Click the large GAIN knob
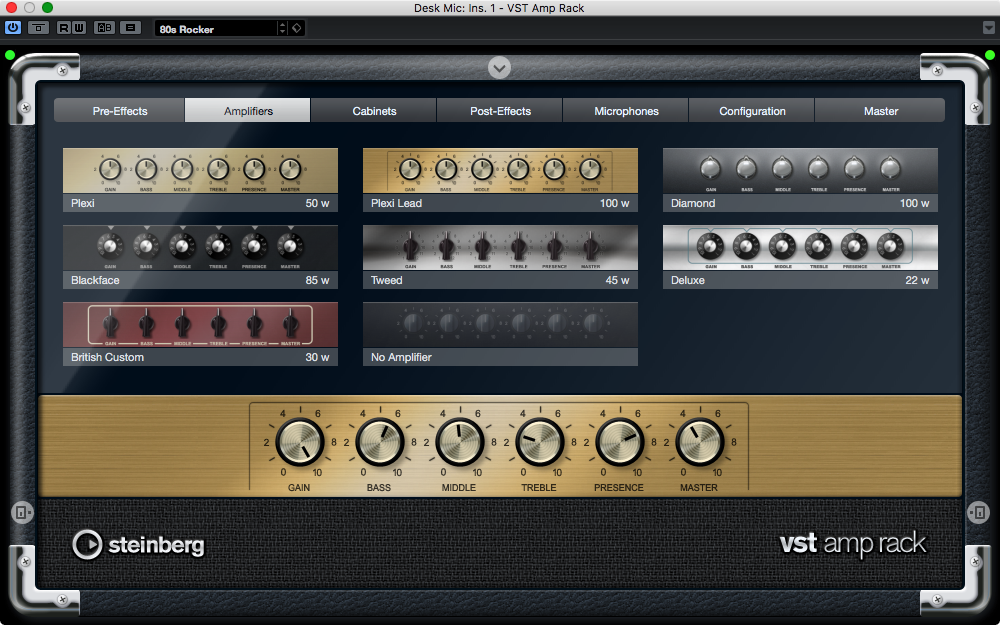 [x=298, y=441]
